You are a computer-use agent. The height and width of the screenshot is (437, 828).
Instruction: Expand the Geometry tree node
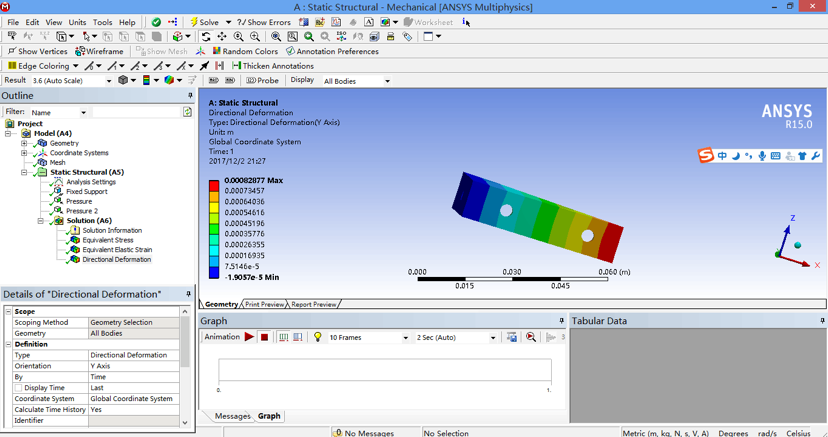(x=24, y=143)
